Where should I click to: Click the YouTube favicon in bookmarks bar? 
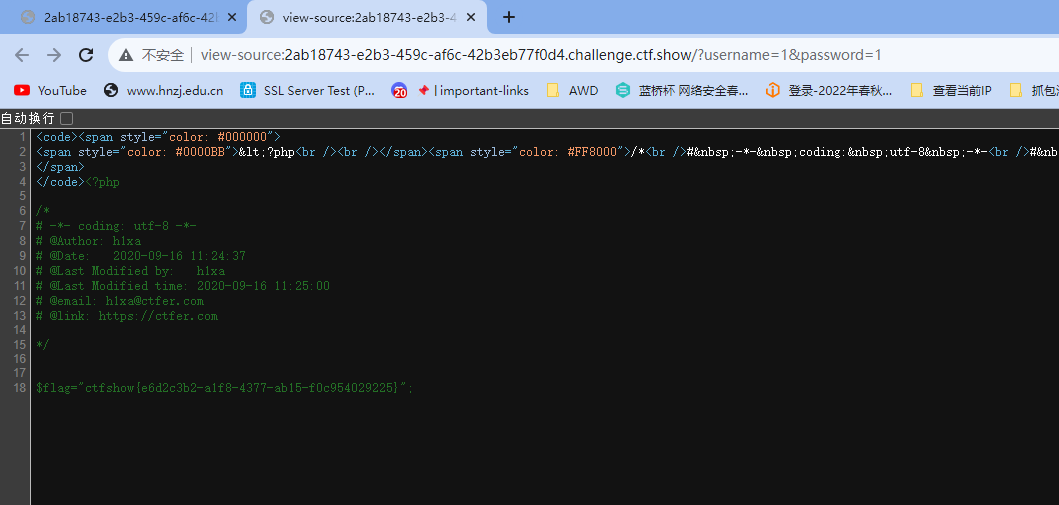coord(22,90)
